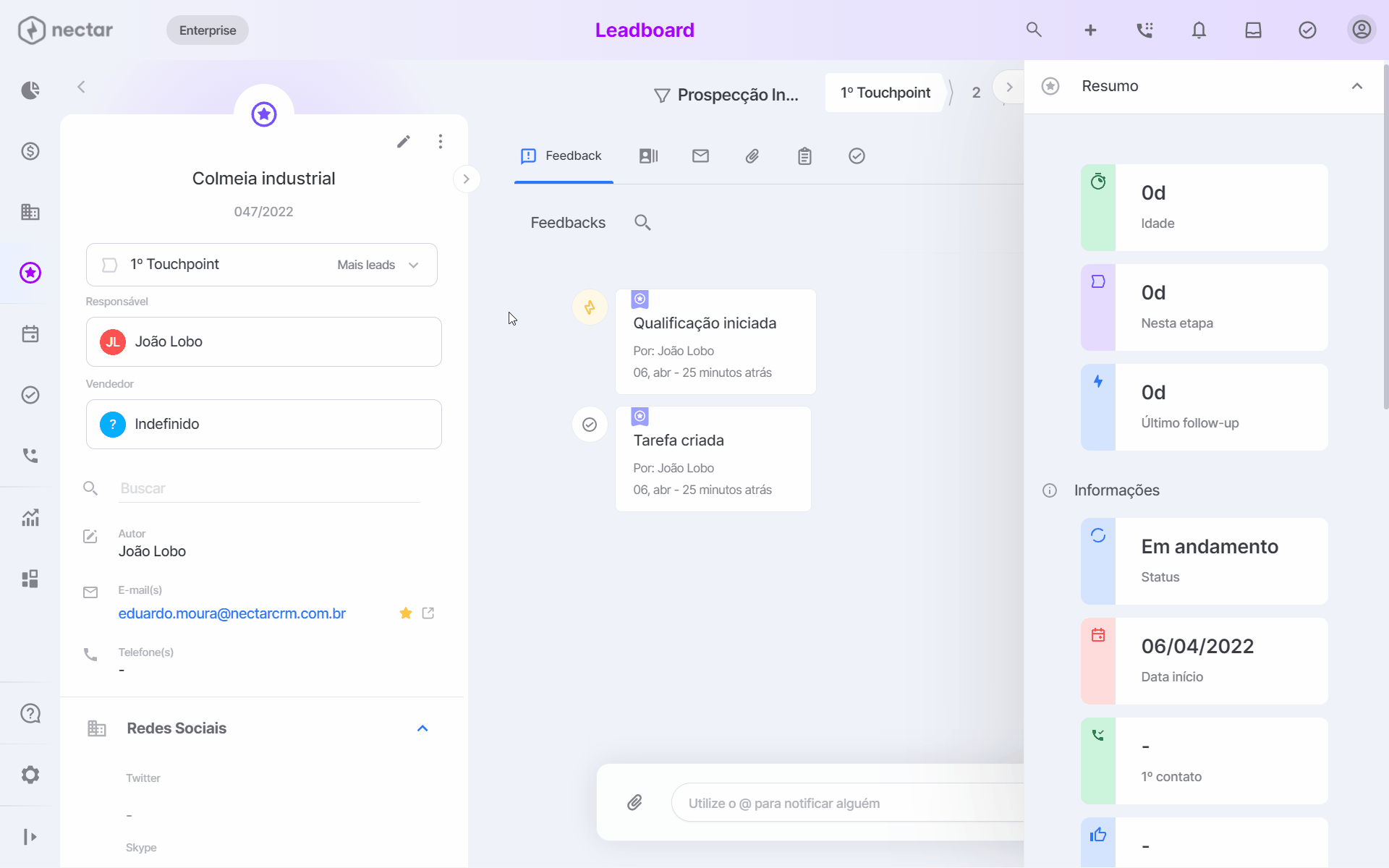
Task: Click the Enterprise plan badge
Action: tap(208, 30)
